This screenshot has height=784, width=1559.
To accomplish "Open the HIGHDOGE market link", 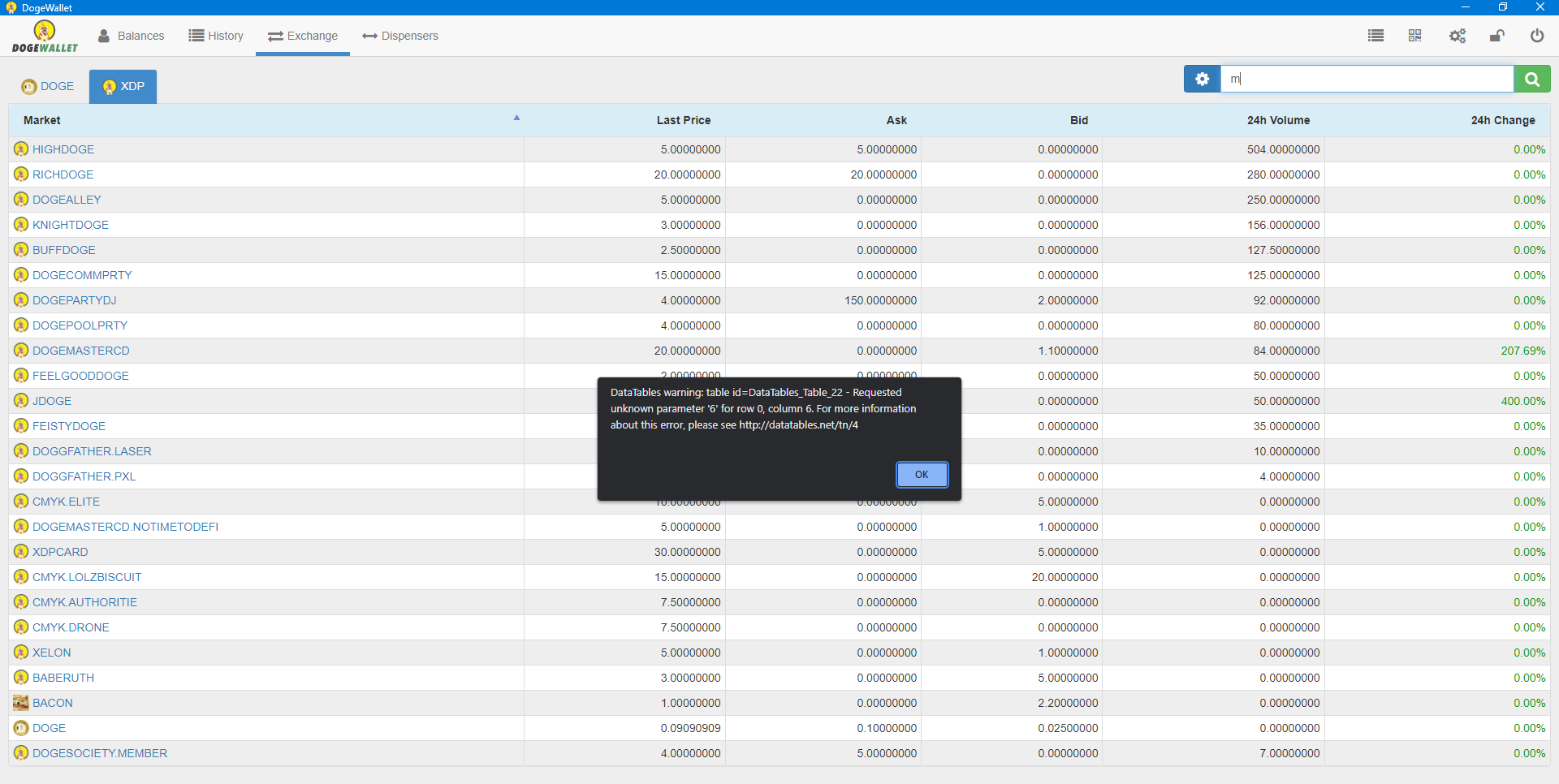I will point(63,149).
